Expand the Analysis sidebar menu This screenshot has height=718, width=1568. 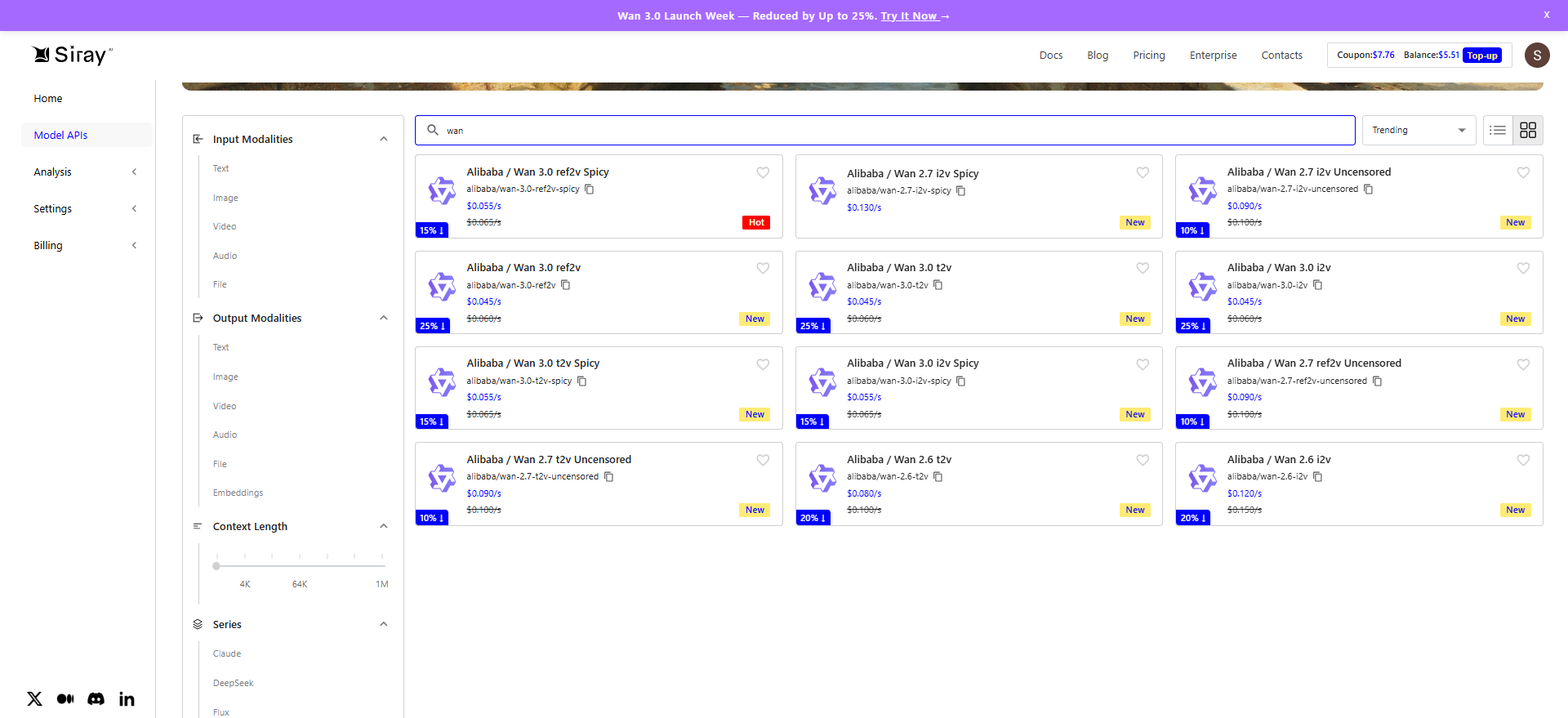point(86,172)
